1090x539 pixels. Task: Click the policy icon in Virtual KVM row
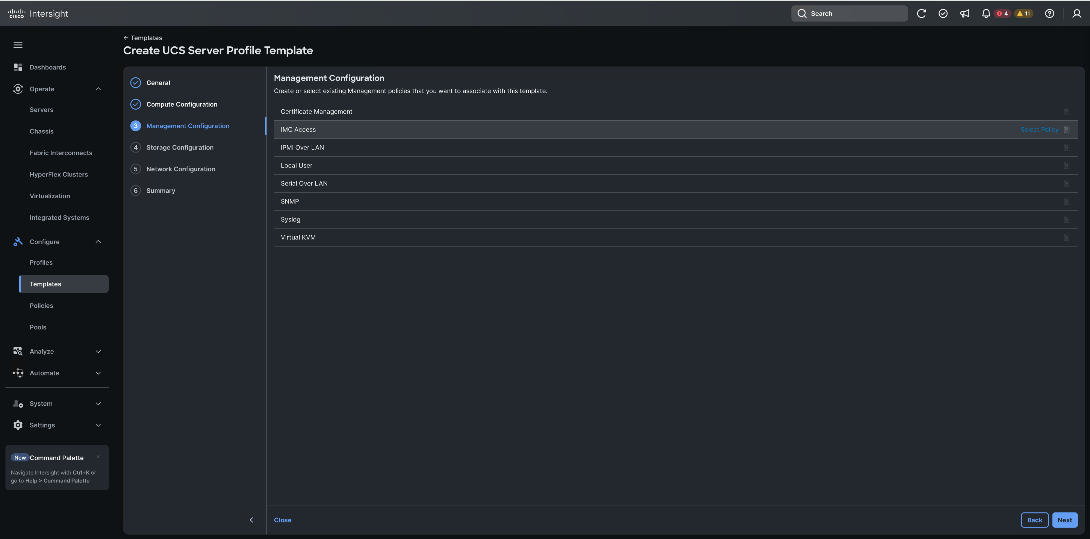[1066, 238]
